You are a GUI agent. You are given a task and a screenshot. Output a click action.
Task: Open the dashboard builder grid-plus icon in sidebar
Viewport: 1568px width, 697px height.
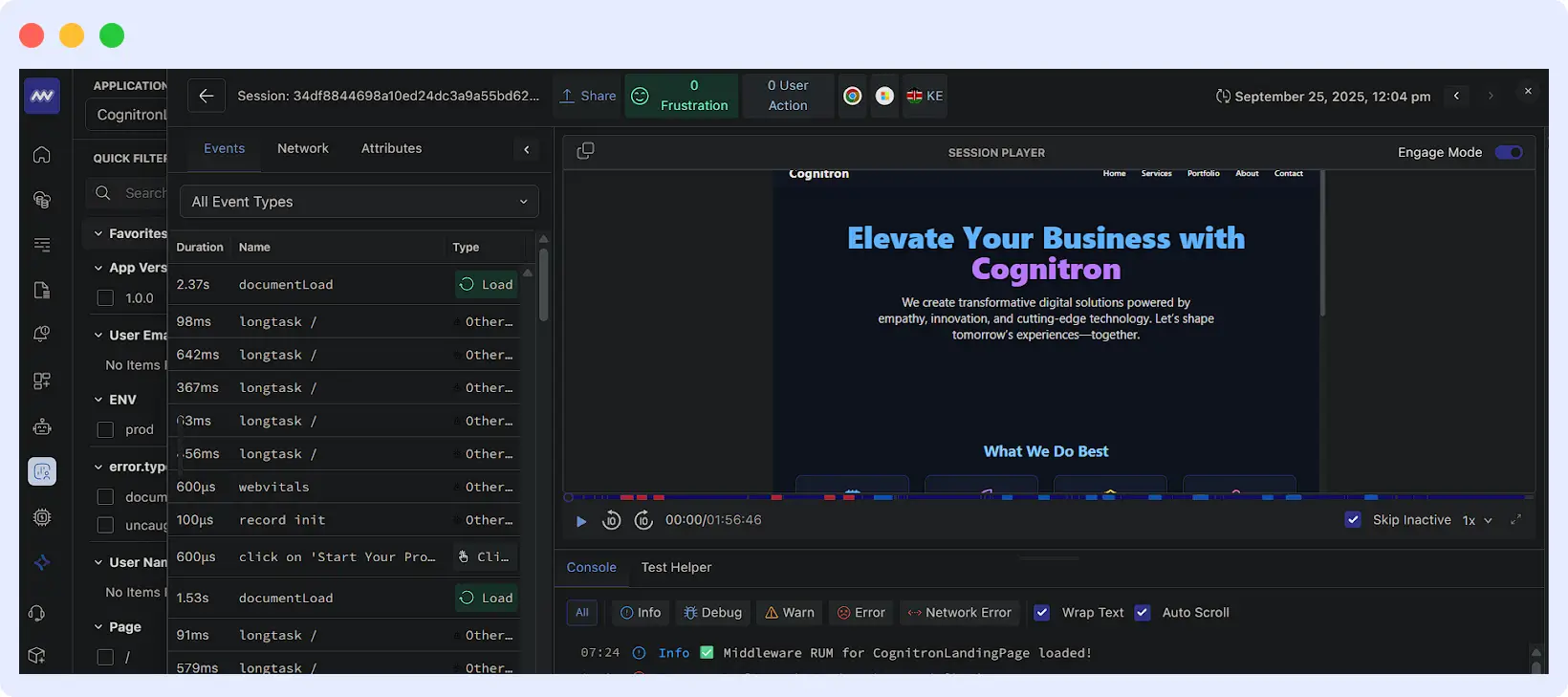[x=42, y=381]
